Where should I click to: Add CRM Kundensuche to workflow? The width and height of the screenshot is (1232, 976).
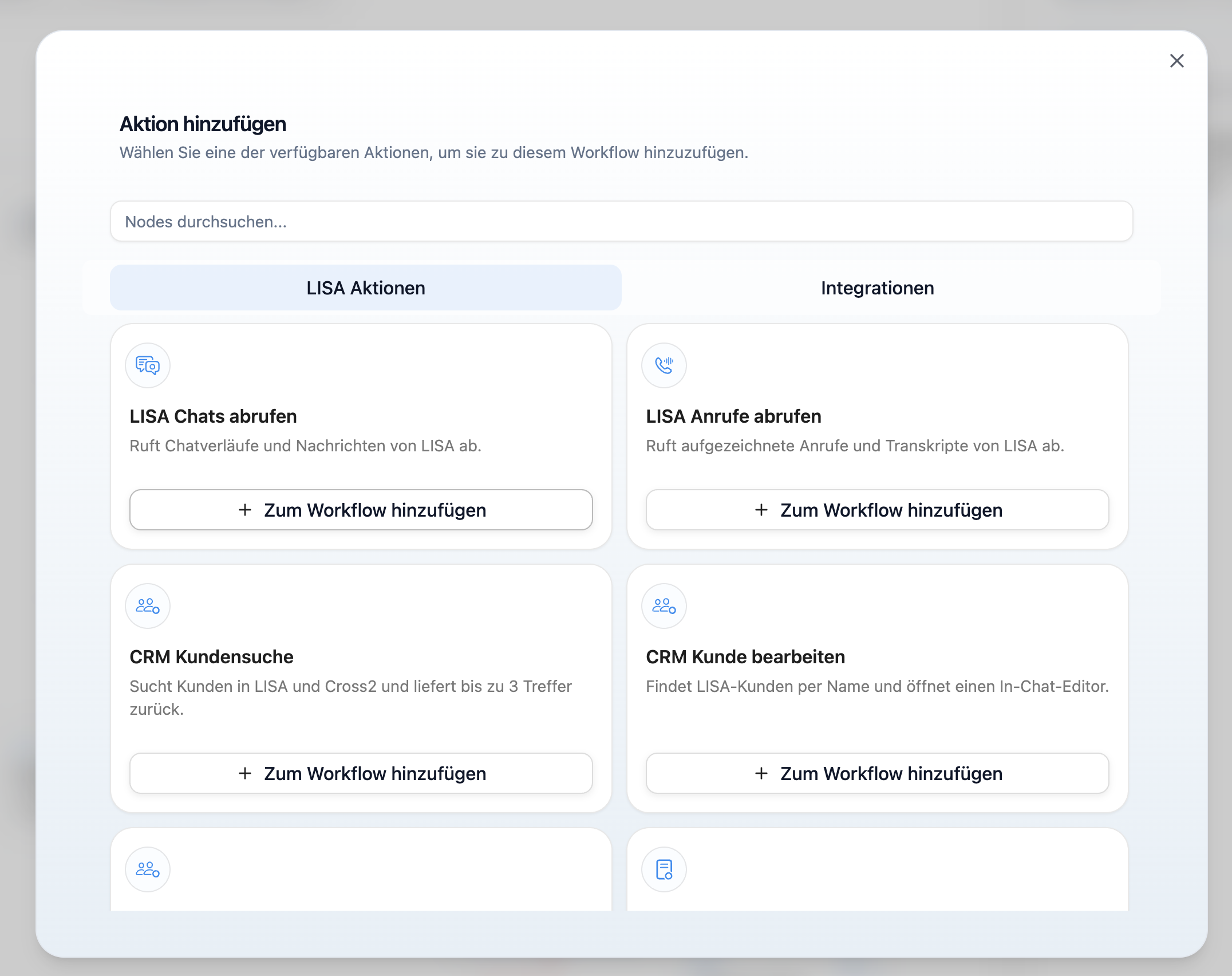pos(361,773)
